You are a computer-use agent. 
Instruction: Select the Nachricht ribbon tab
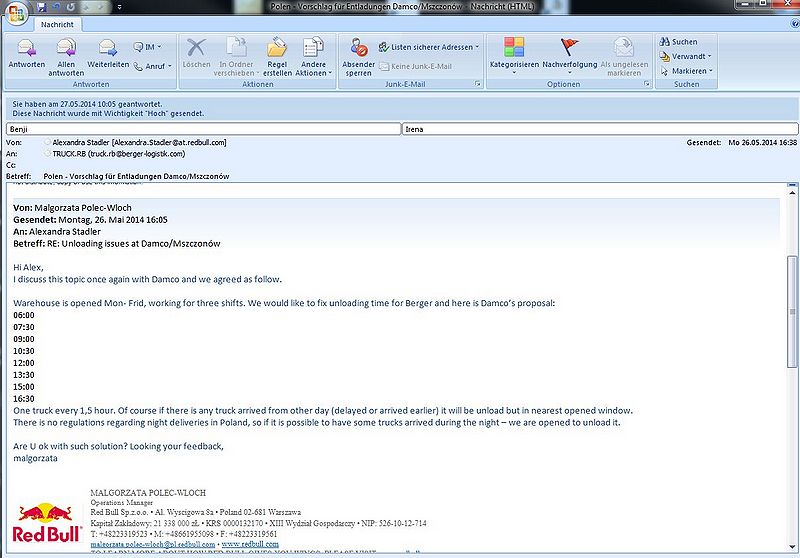point(57,24)
